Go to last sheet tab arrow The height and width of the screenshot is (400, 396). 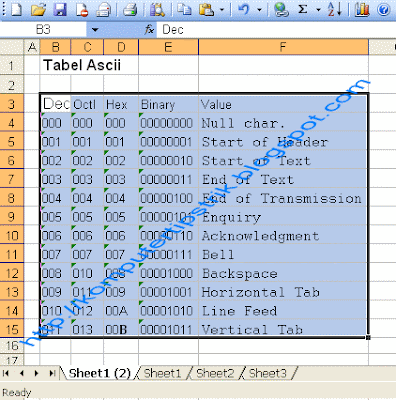(52, 373)
